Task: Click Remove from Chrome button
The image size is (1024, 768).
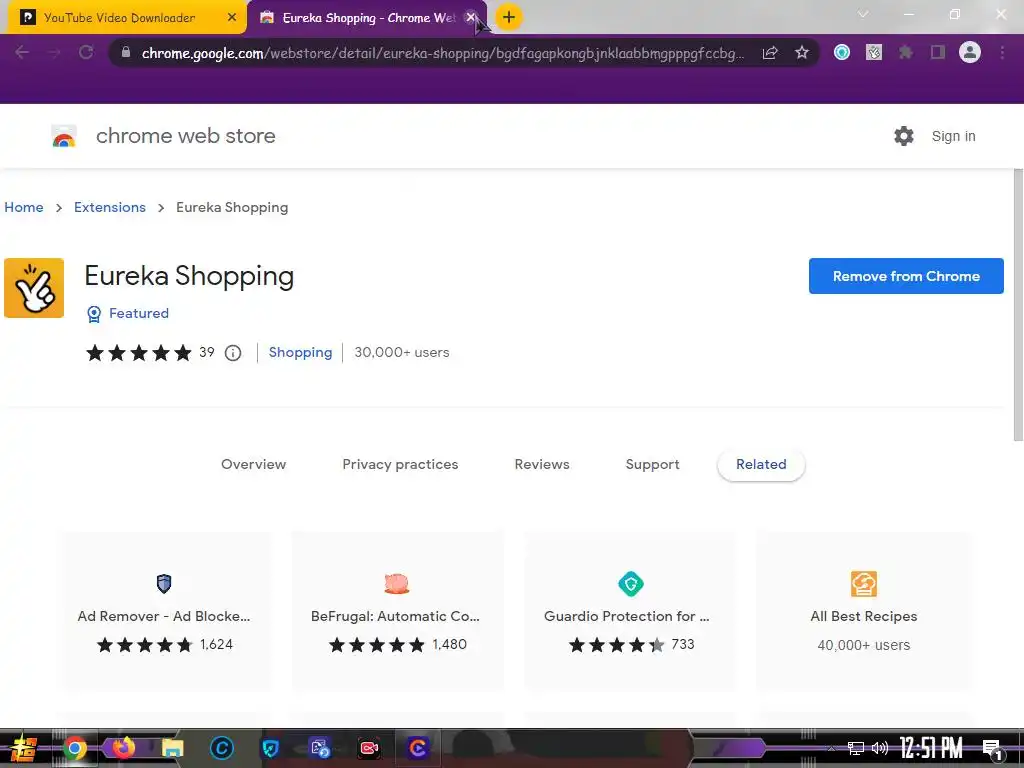Action: coord(906,276)
